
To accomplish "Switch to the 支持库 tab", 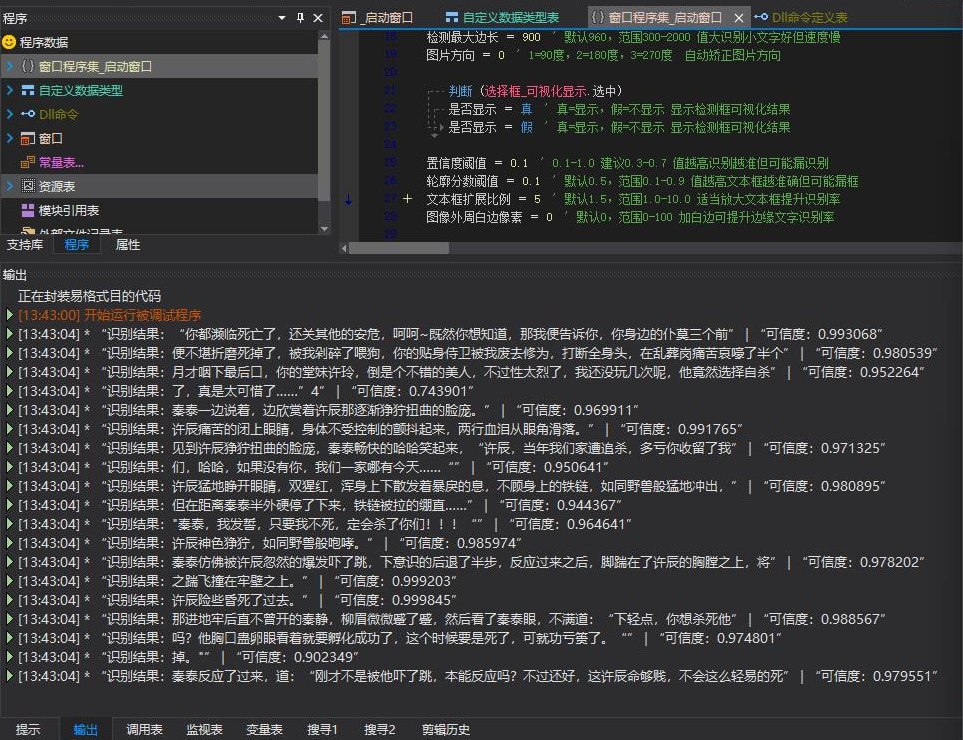I will [24, 244].
